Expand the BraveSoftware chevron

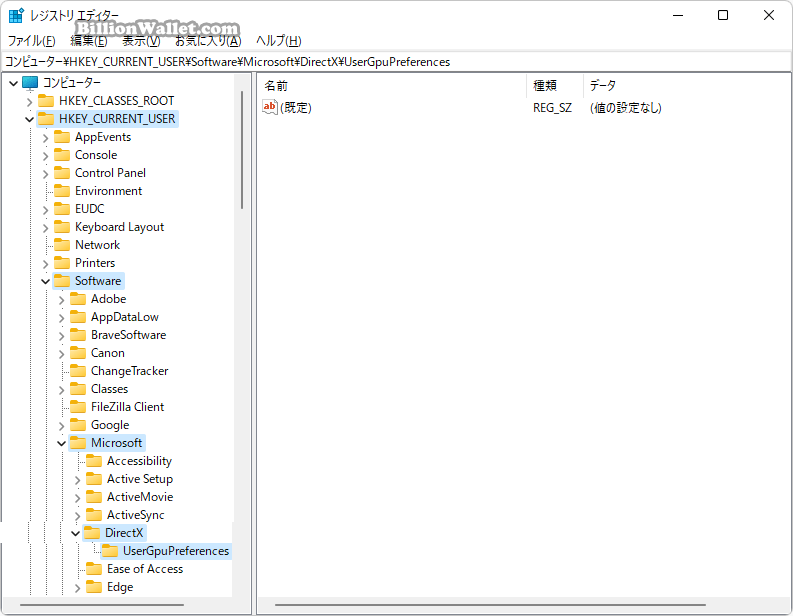62,335
